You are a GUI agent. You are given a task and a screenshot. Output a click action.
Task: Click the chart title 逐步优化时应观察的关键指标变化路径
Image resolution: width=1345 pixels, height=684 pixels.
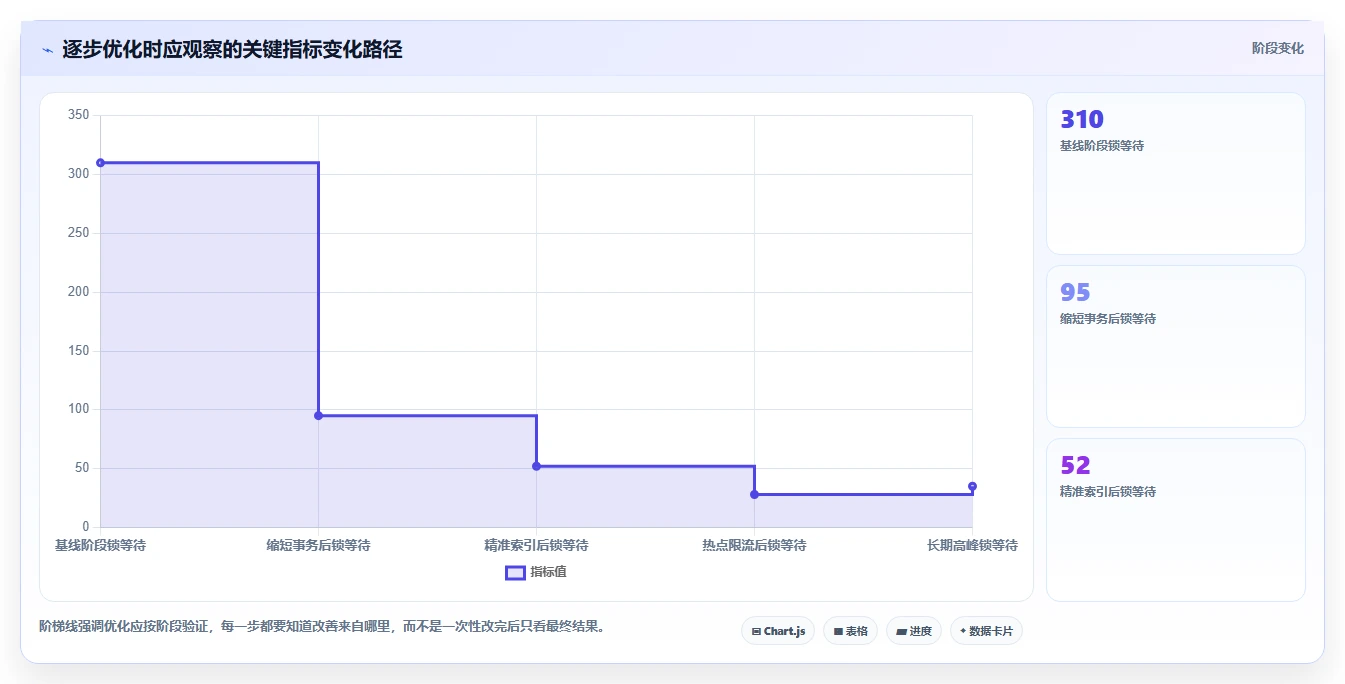pos(232,49)
